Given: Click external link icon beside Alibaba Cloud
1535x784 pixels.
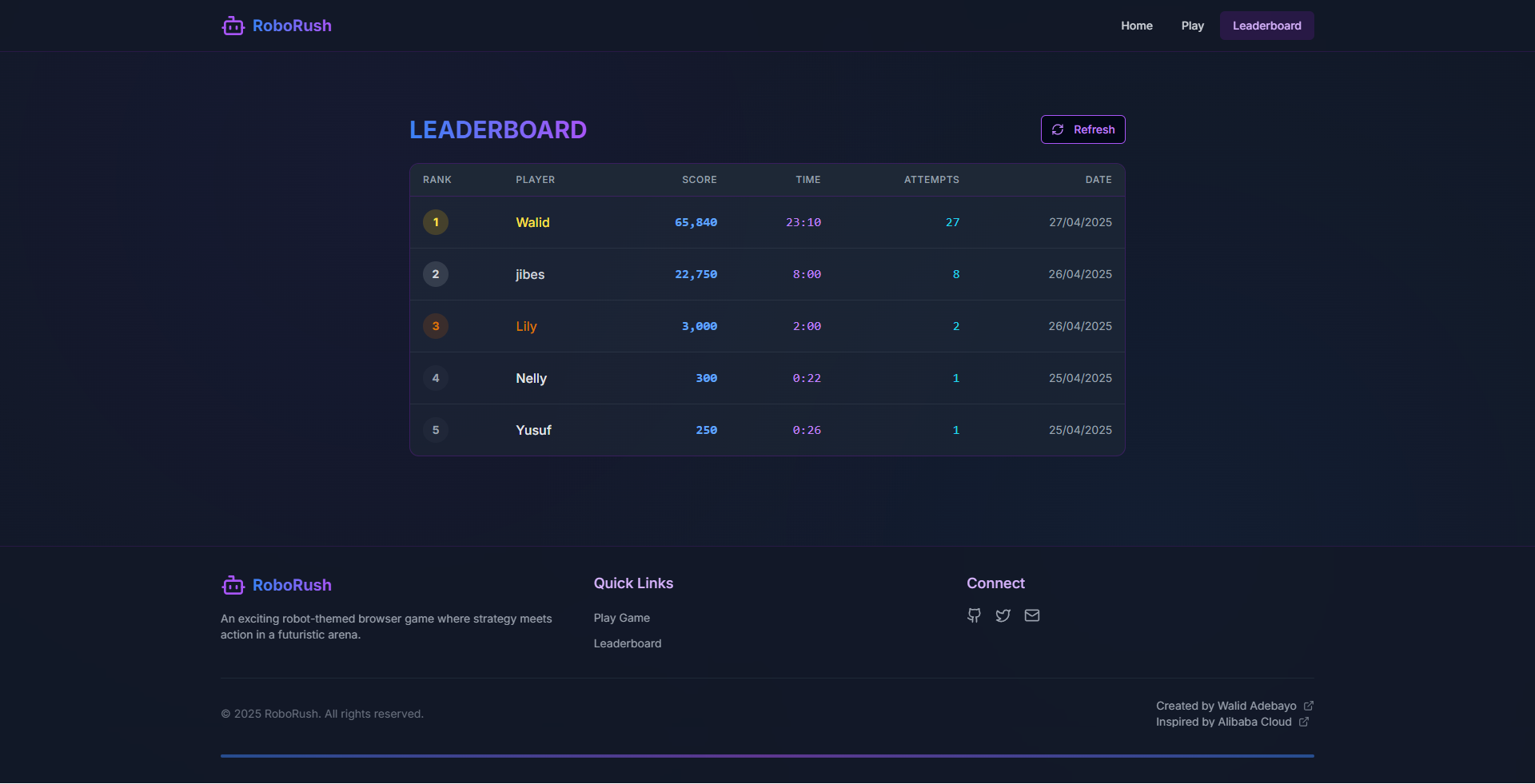Looking at the screenshot, I should coord(1304,722).
